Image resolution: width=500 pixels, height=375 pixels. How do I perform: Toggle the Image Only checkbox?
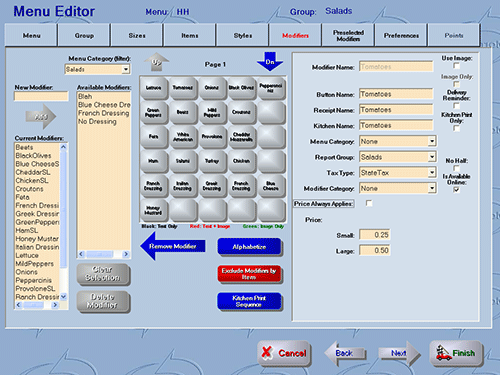click(x=457, y=84)
